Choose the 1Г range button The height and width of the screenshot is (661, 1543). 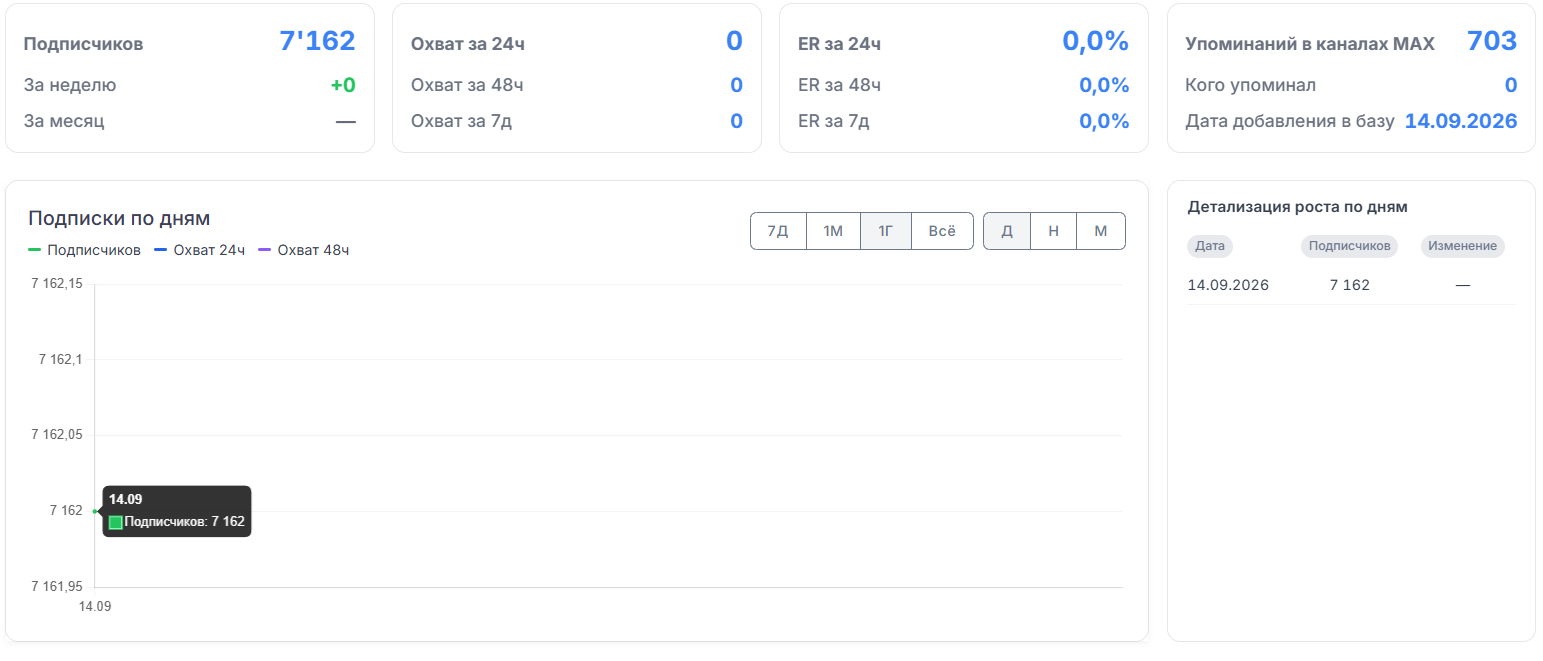pyautogui.click(x=886, y=231)
